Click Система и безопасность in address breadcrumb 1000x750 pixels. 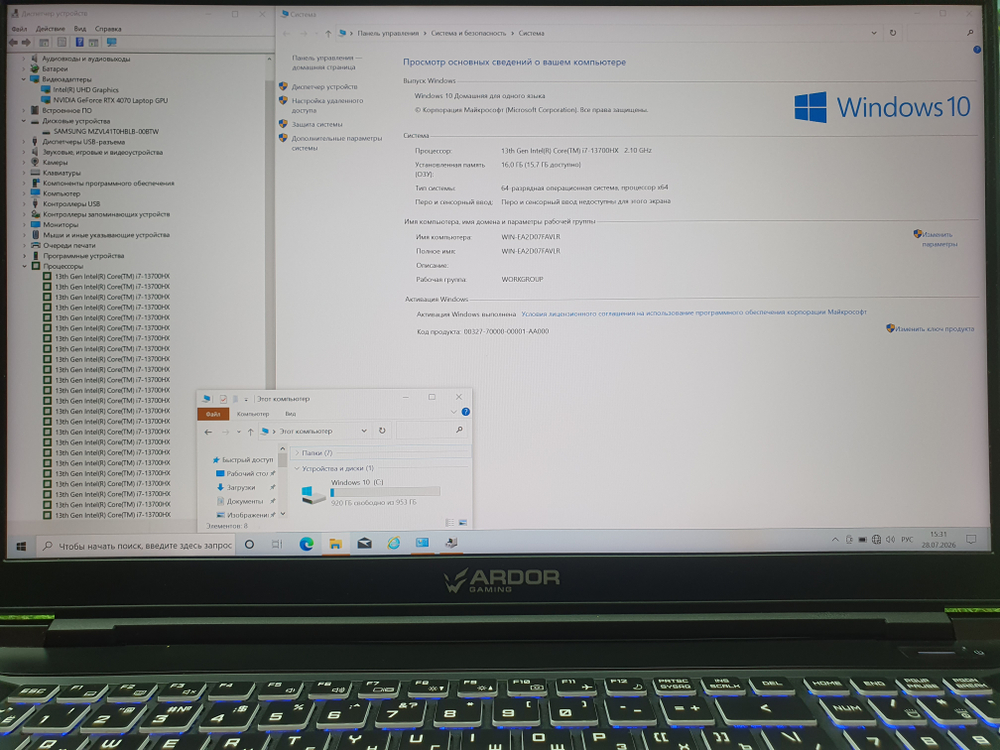coord(468,33)
